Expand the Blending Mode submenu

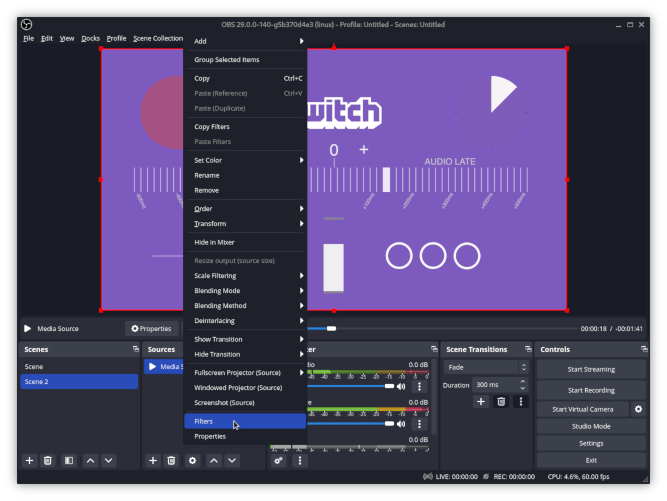tap(245, 291)
